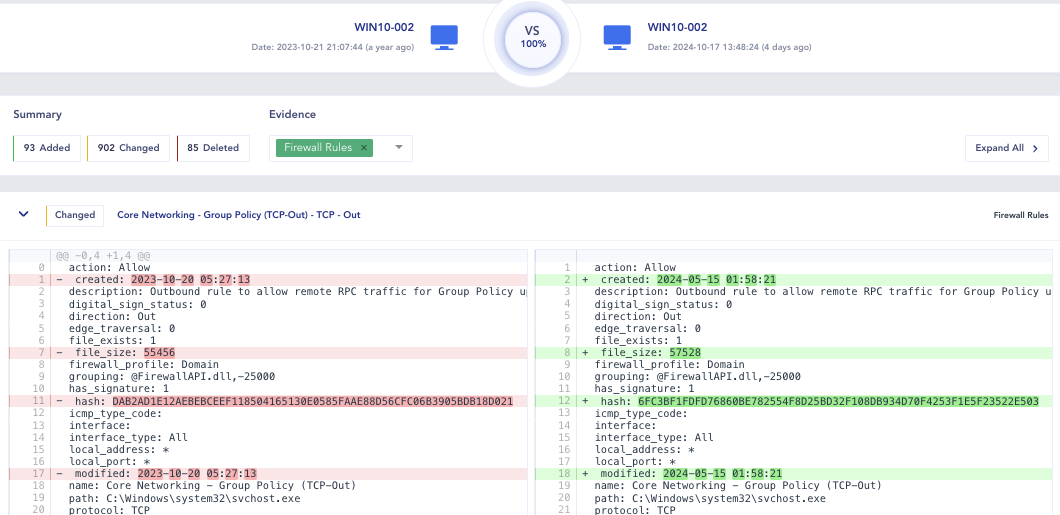
Task: Click the VS 100% comparison circle
Action: [x=532, y=37]
